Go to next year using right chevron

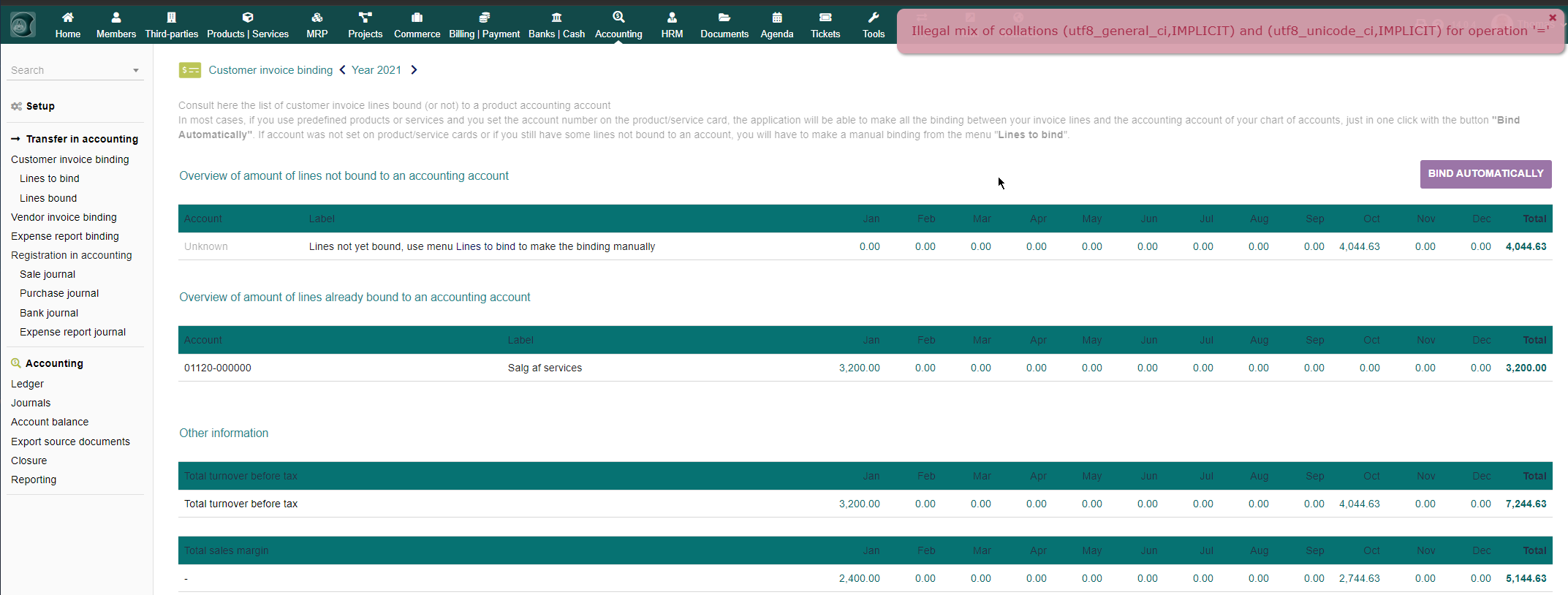[x=414, y=70]
